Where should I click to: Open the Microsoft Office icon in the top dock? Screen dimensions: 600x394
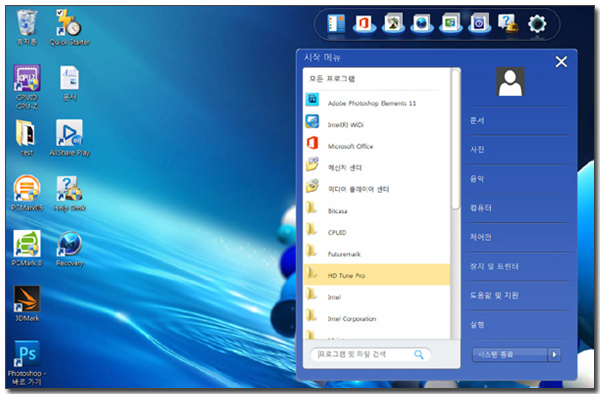[364, 24]
